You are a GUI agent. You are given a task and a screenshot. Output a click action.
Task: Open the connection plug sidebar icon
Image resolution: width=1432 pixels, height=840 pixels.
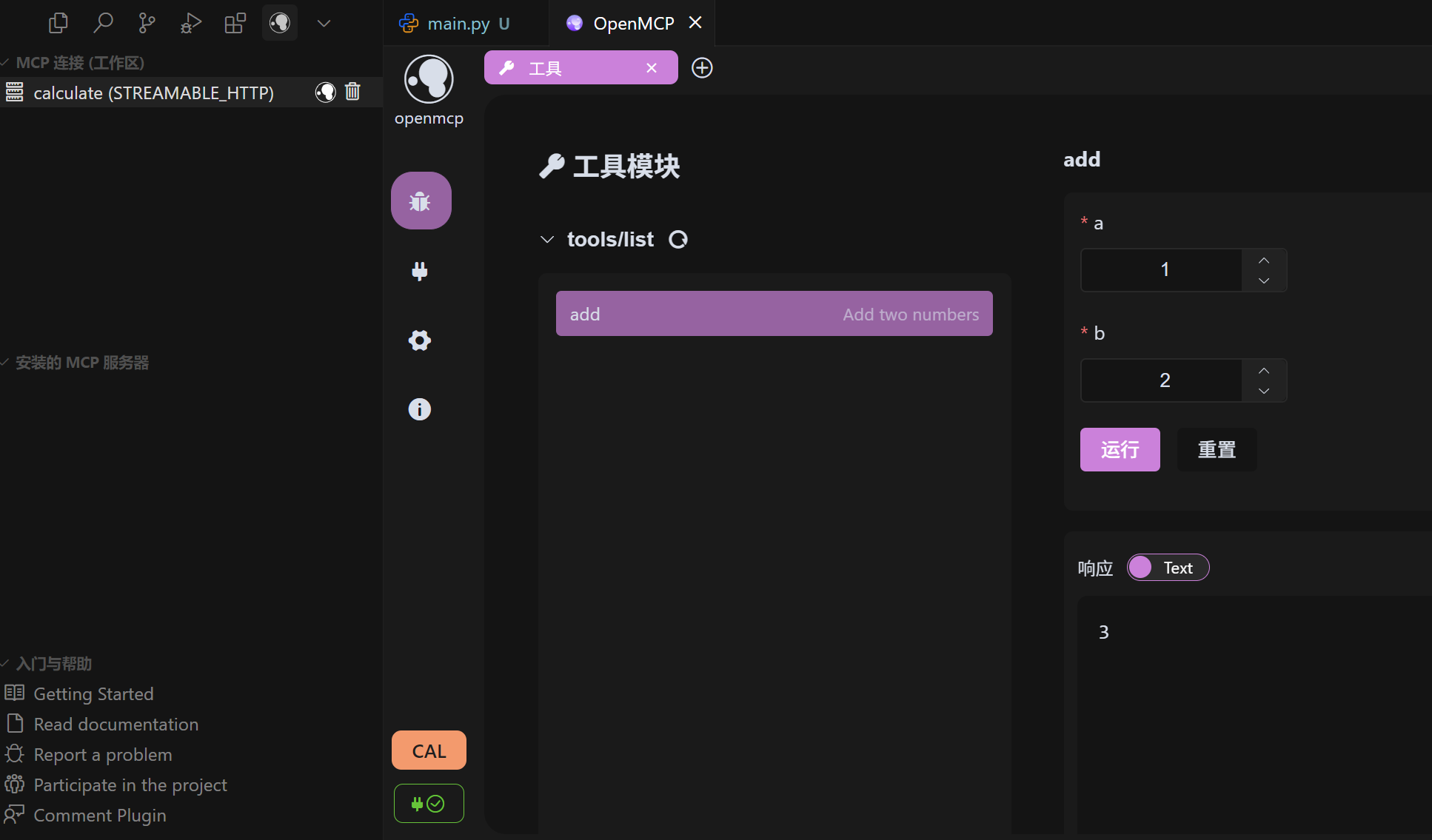tap(420, 271)
